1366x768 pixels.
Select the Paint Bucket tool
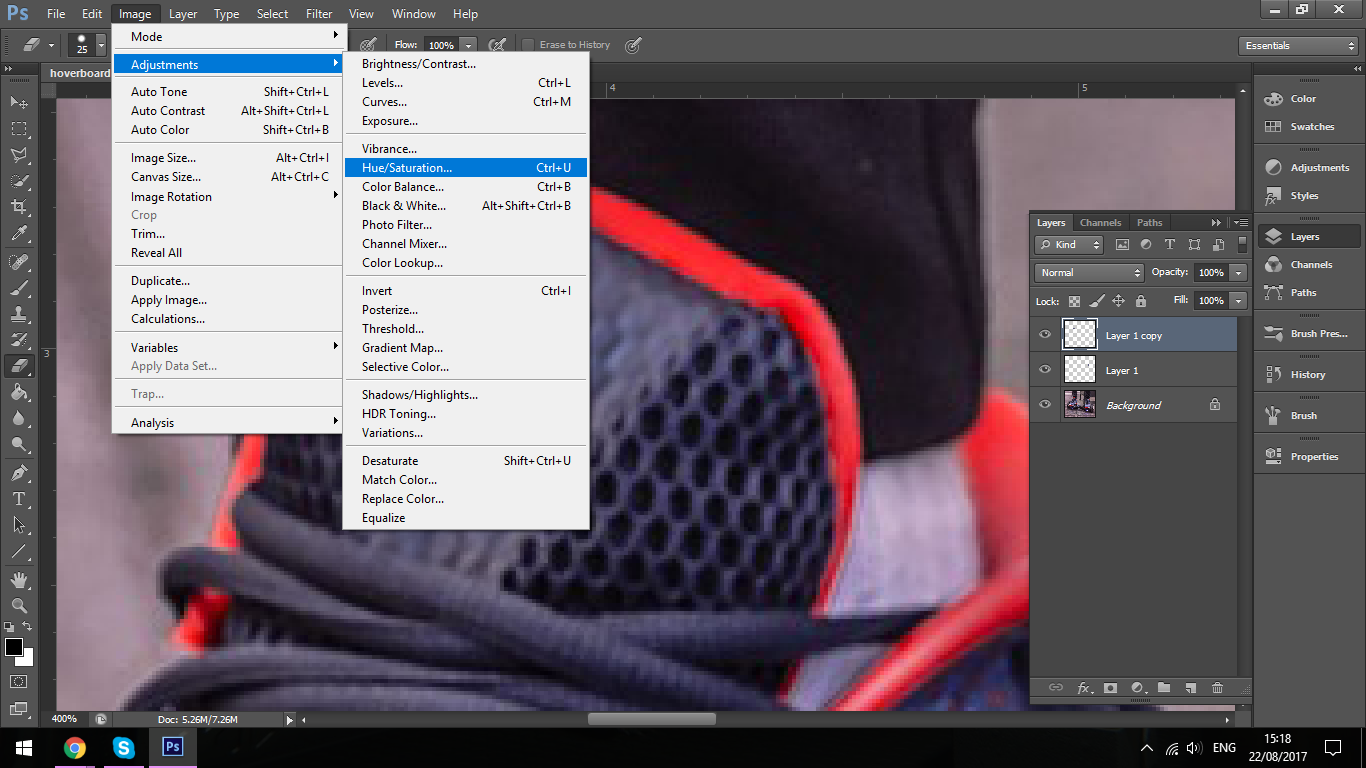(19, 392)
